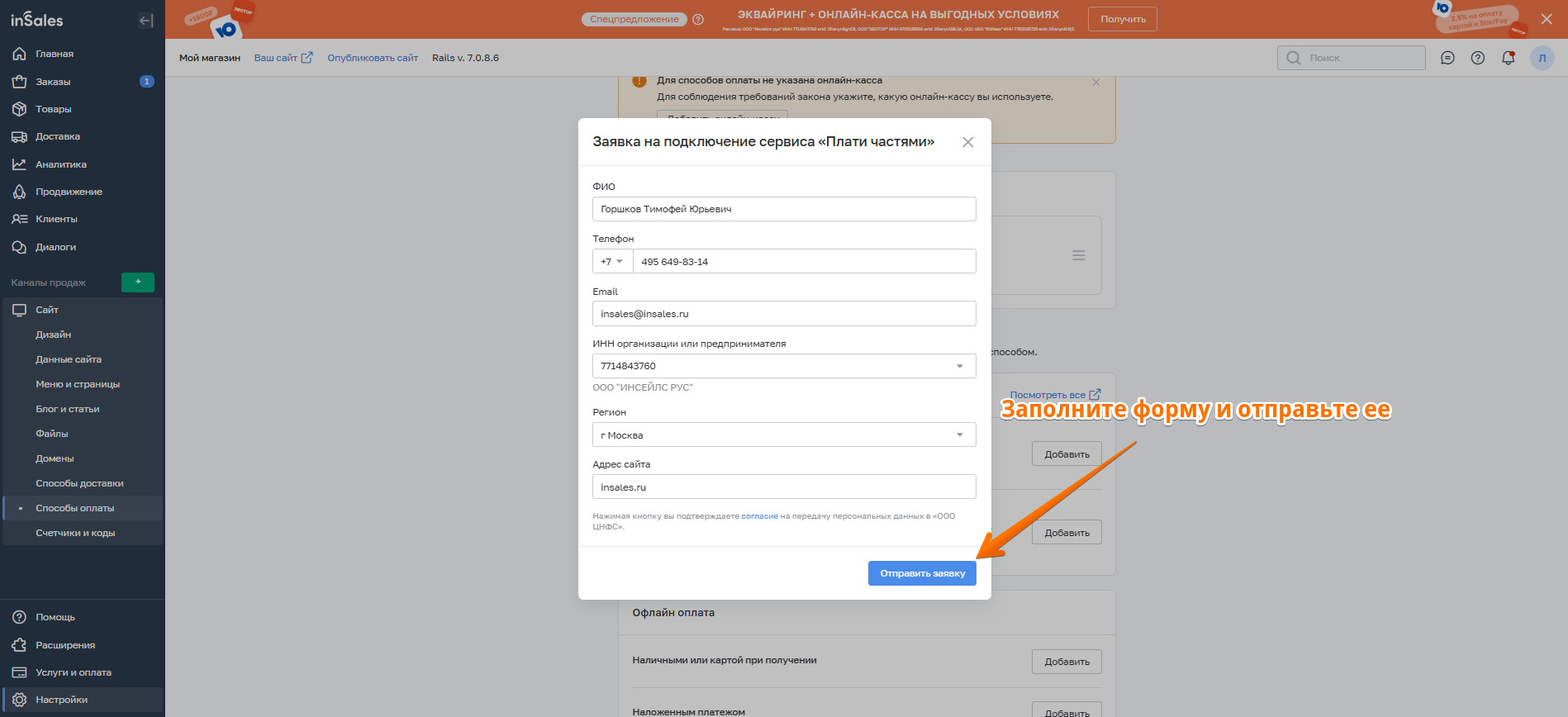Collapse the left sidebar with arrow icon

[x=146, y=21]
